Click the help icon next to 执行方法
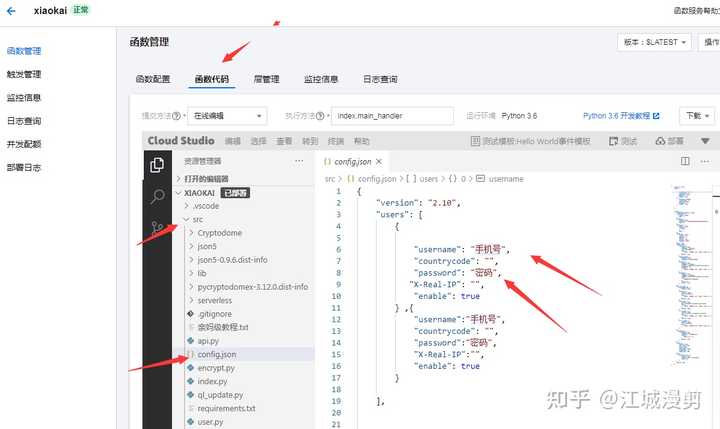 tap(320, 116)
